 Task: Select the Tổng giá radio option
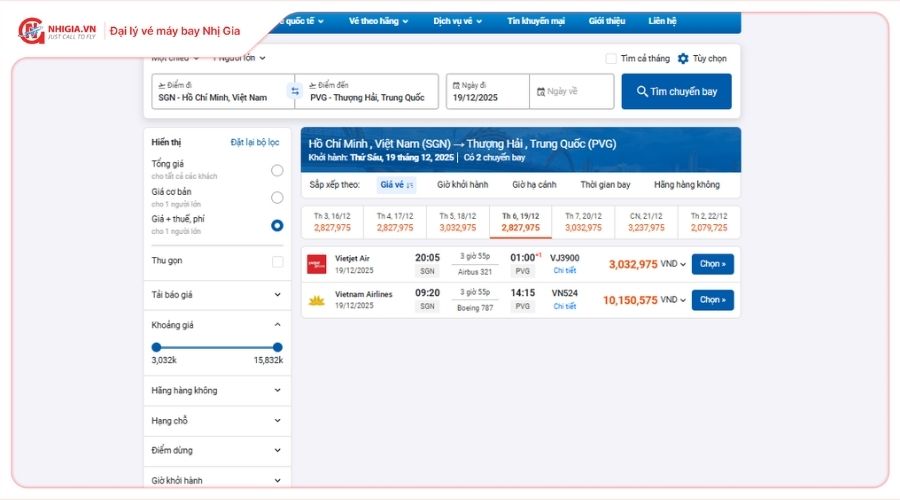(277, 170)
